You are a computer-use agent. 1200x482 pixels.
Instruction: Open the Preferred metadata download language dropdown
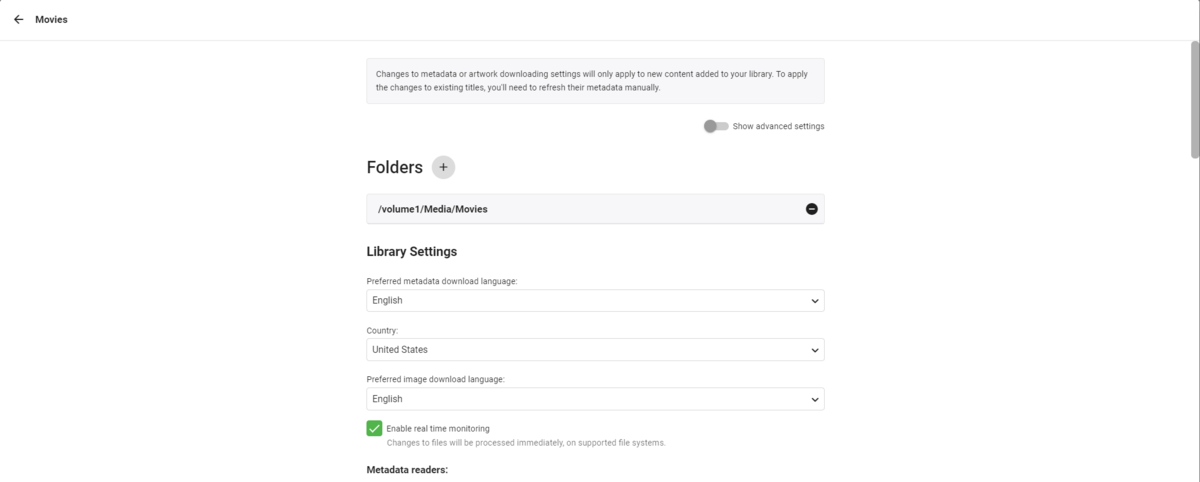click(x=595, y=300)
